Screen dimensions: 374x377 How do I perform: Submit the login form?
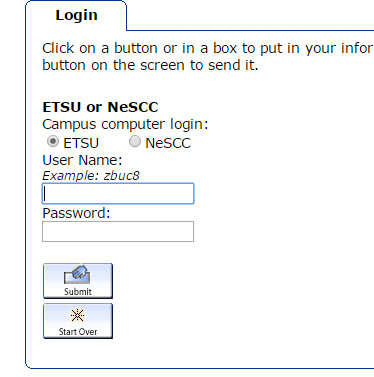[x=78, y=281]
